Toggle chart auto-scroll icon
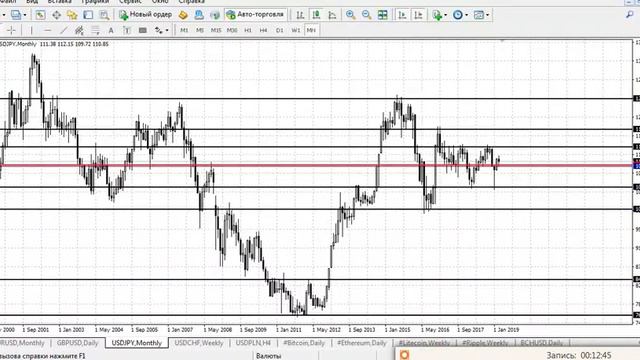640x360 pixels. pos(402,15)
